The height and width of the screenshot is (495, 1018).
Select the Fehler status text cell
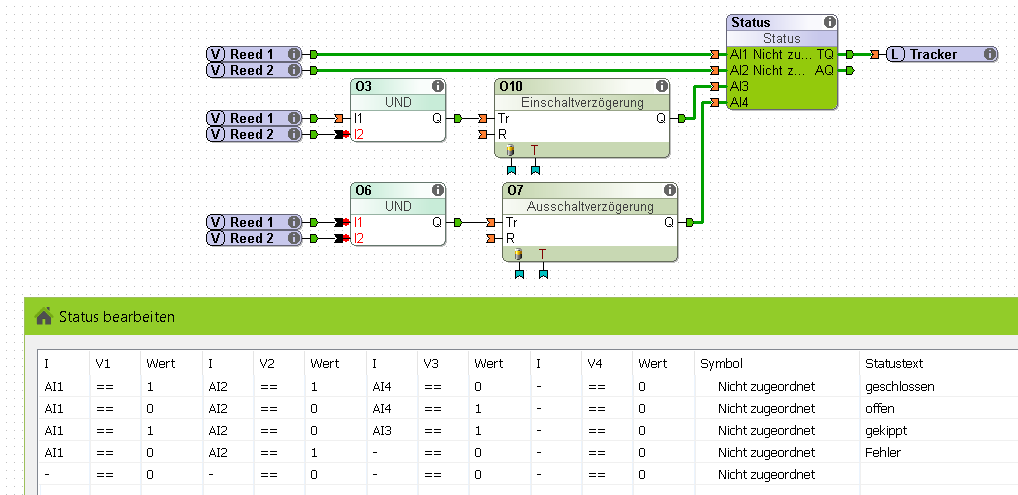pyautogui.click(x=883, y=453)
